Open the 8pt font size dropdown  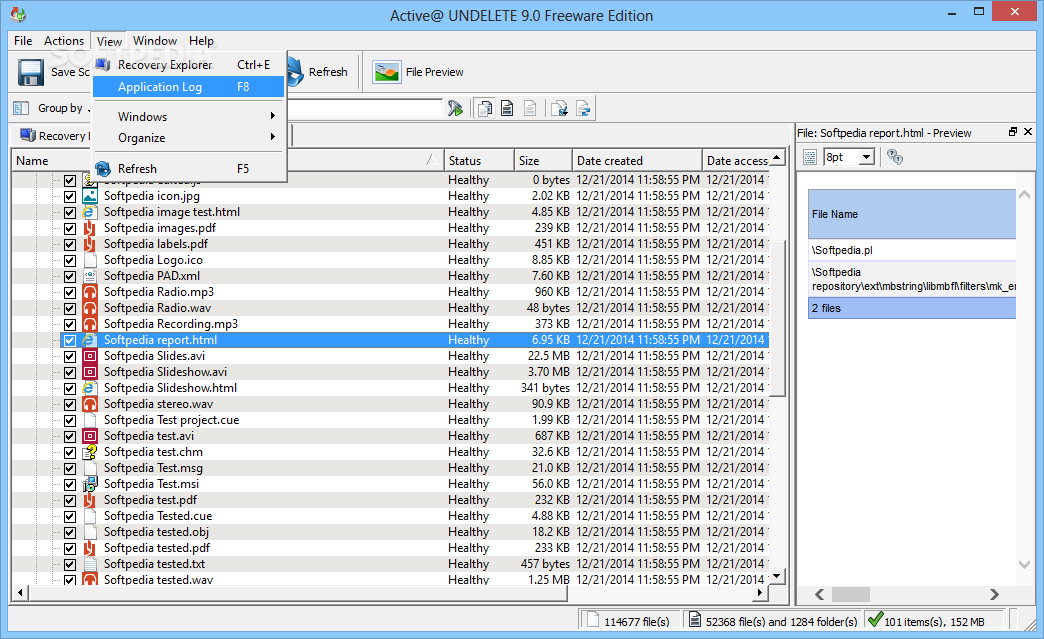click(866, 157)
